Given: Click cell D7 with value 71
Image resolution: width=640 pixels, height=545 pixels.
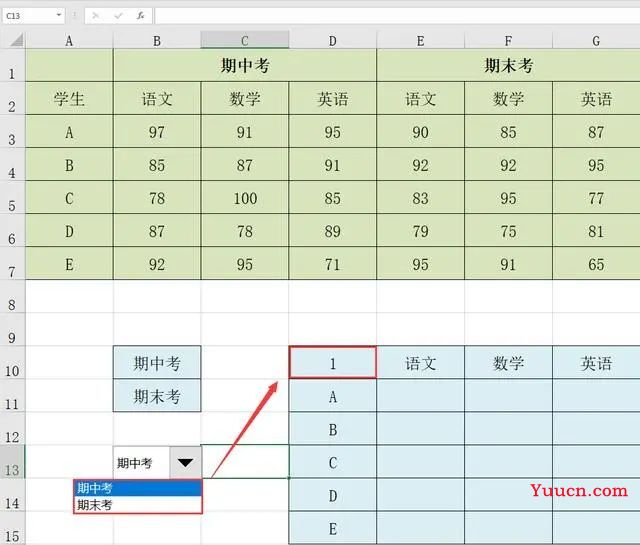Looking at the screenshot, I should coord(333,264).
